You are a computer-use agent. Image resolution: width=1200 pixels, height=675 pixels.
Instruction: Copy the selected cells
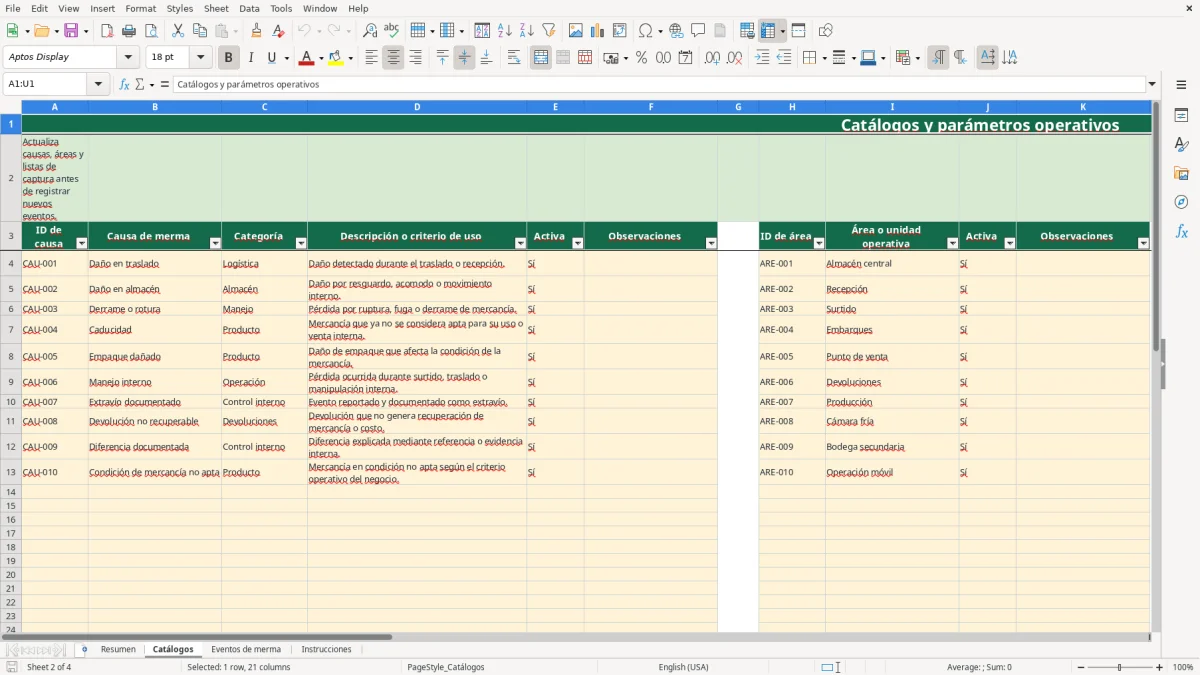(199, 31)
